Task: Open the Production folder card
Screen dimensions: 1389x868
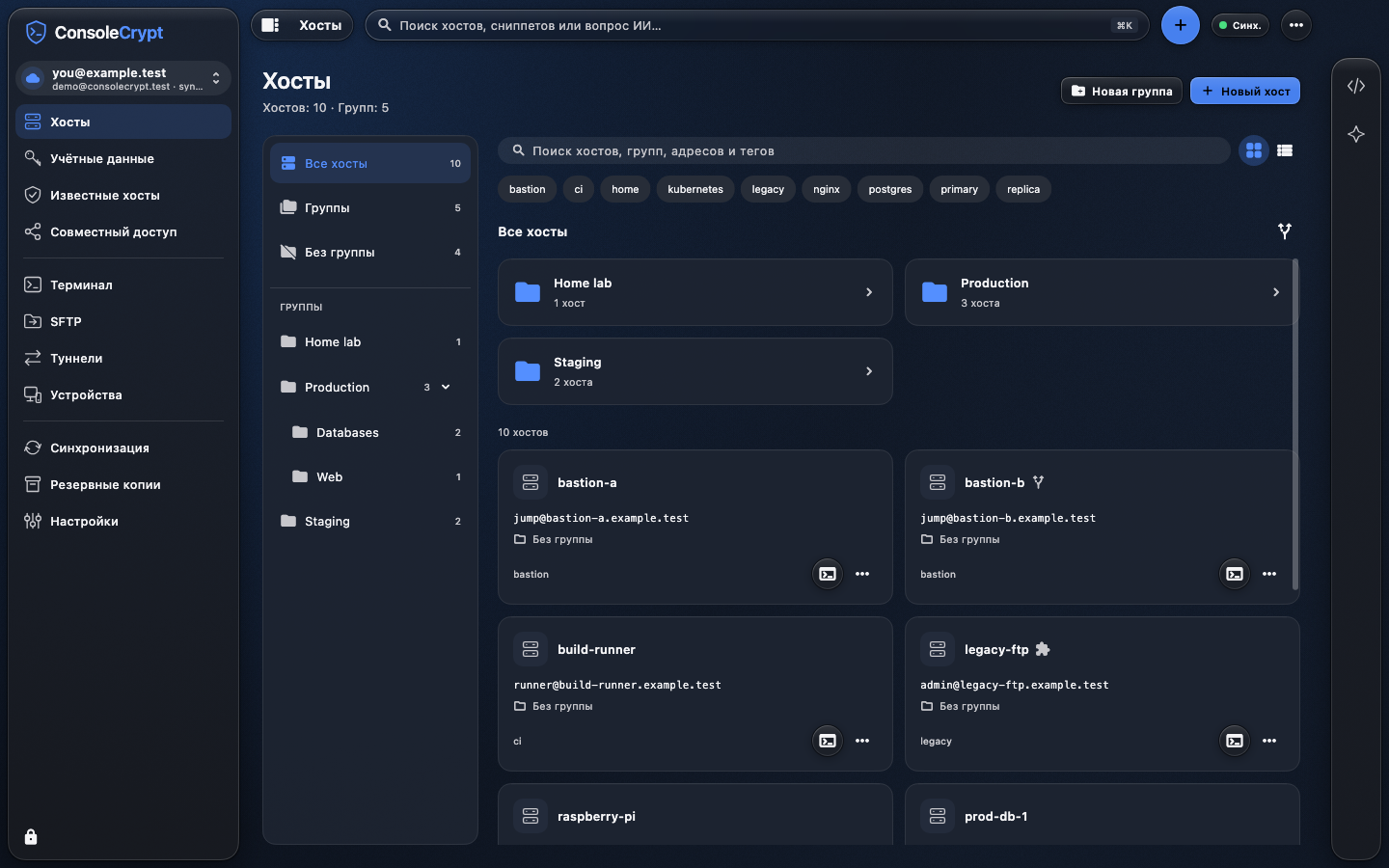Action: tap(1102, 292)
